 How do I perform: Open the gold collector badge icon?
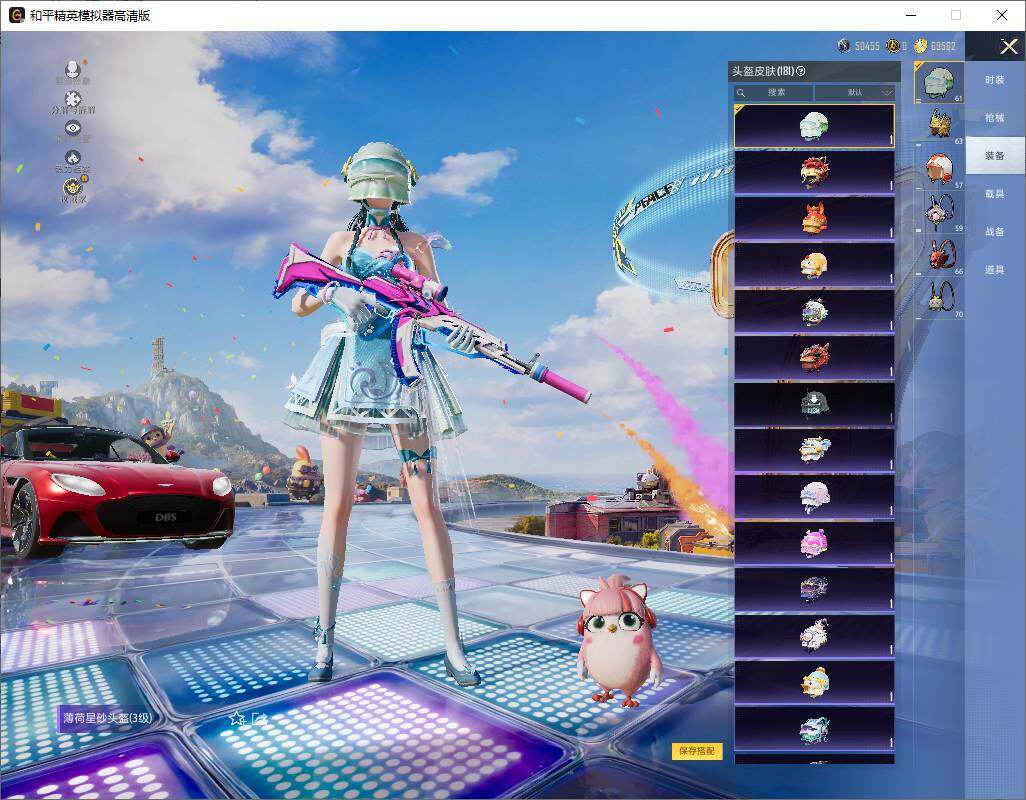click(x=73, y=188)
